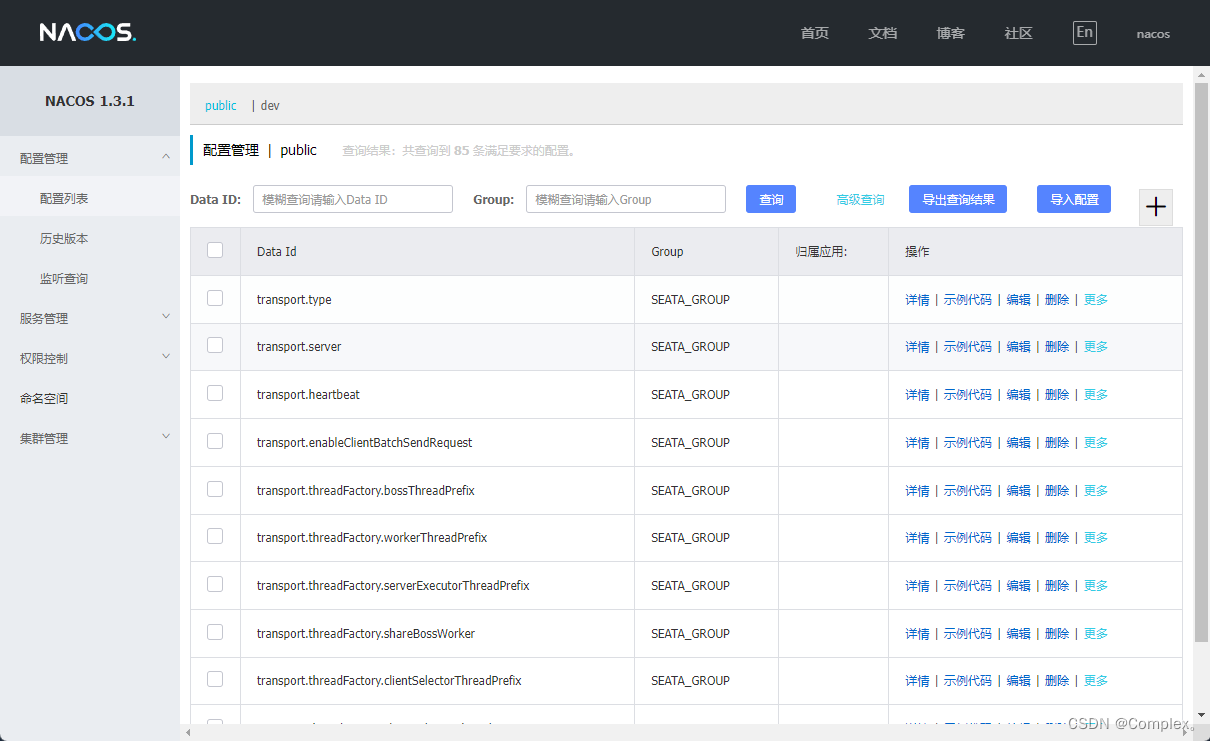
Task: Expand the 服务管理 sidebar section
Action: [x=90, y=318]
